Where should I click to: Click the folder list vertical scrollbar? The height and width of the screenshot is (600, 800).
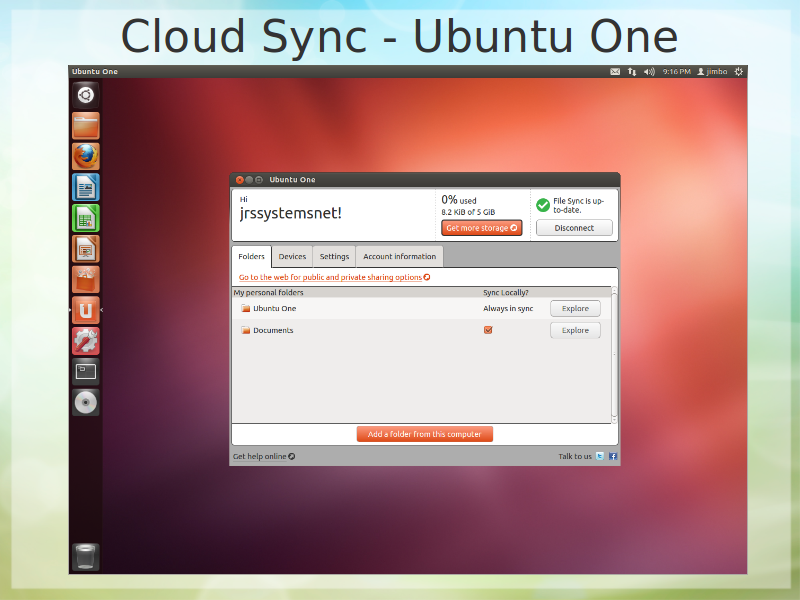point(614,355)
